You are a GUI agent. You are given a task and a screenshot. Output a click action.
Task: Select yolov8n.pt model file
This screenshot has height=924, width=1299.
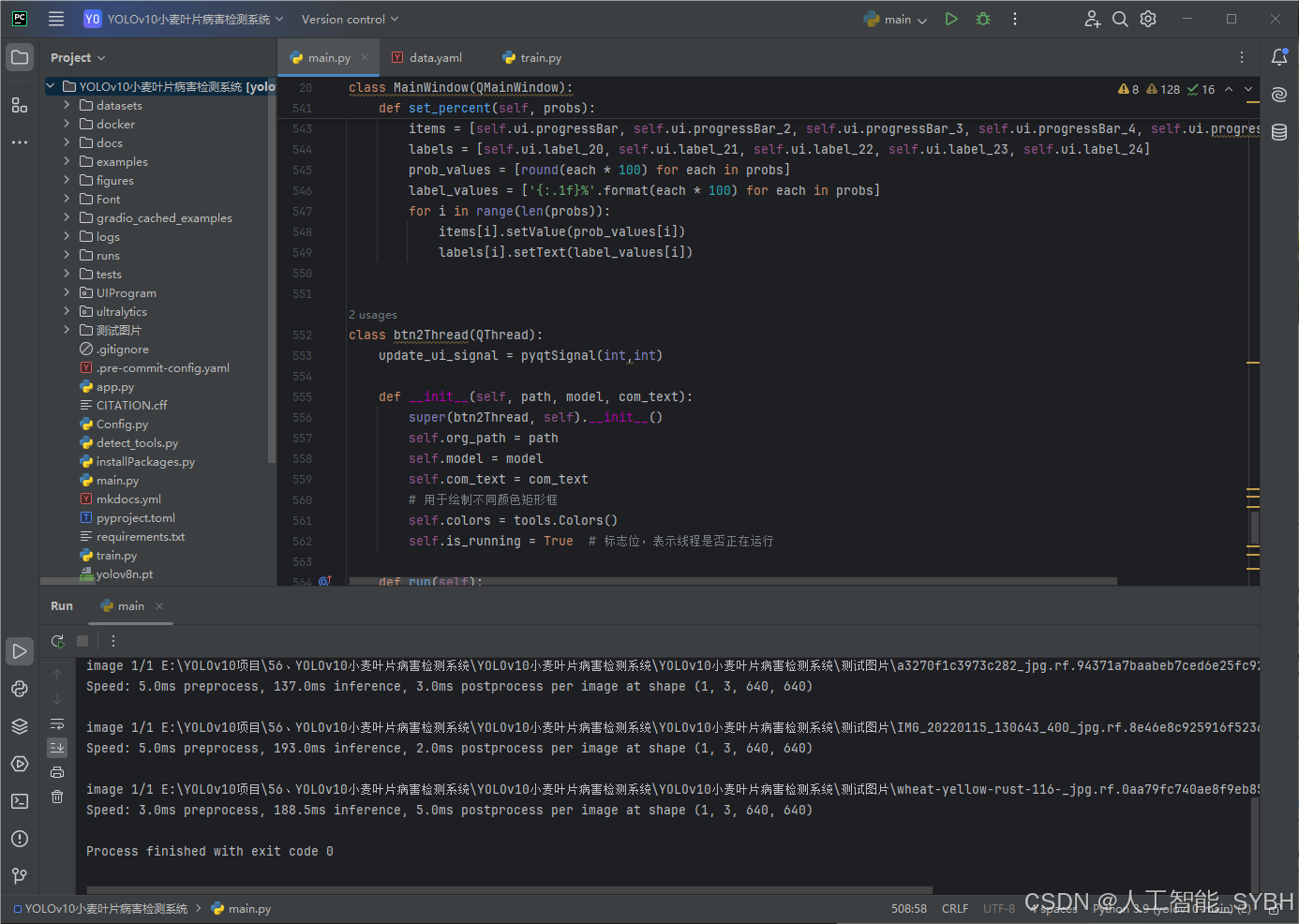(x=124, y=574)
